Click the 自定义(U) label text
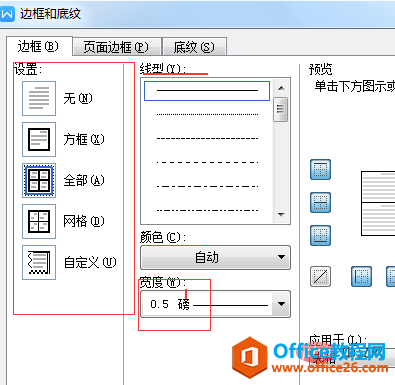395x385 pixels. point(90,263)
